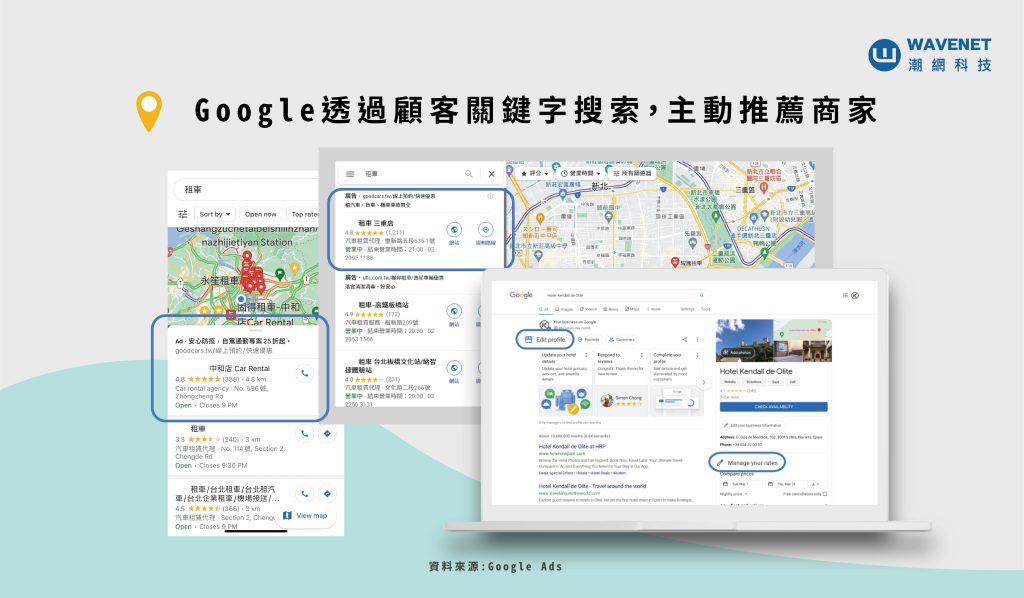Switch to the Videos search tab
This screenshot has width=1024, height=598.
(588, 309)
